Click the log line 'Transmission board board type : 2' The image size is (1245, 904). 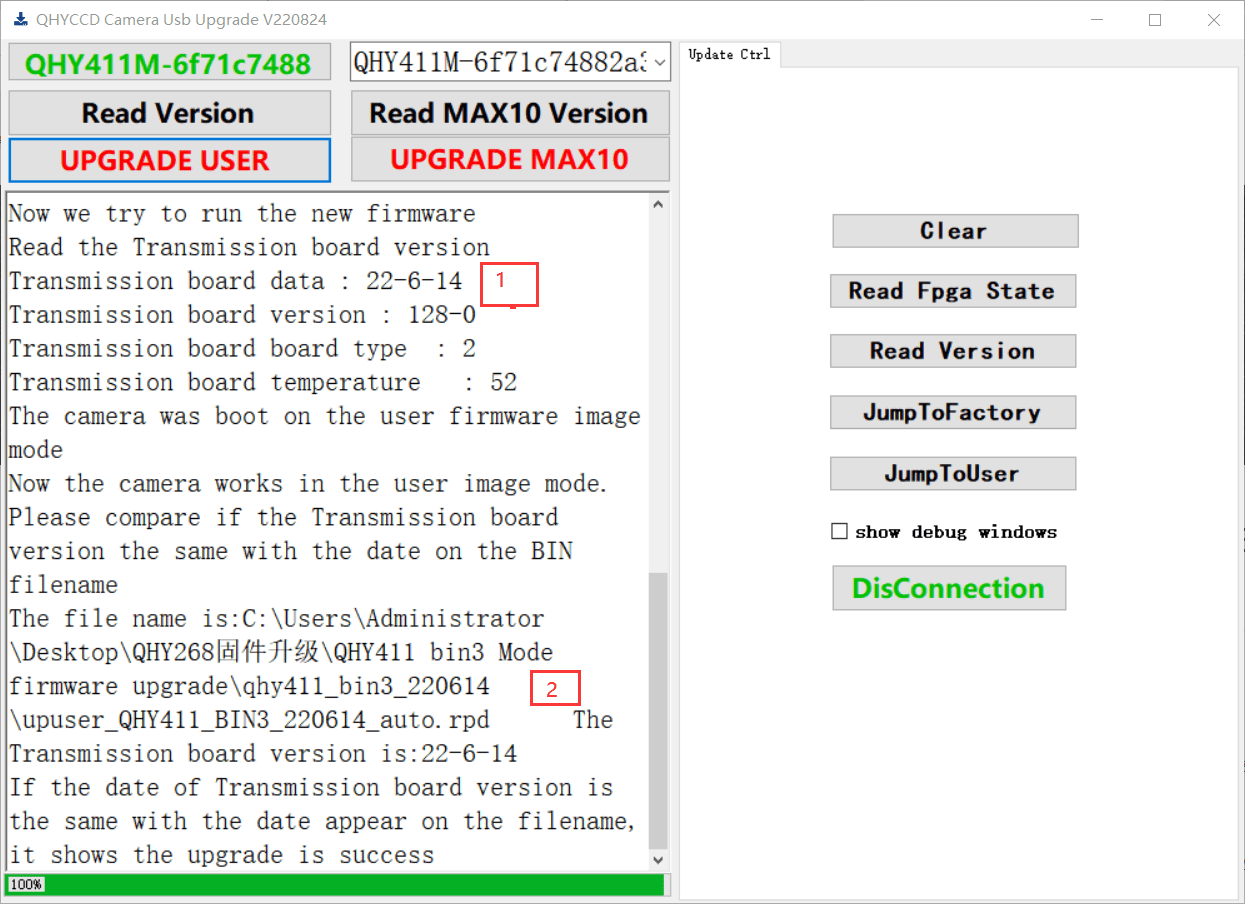[x=243, y=349]
